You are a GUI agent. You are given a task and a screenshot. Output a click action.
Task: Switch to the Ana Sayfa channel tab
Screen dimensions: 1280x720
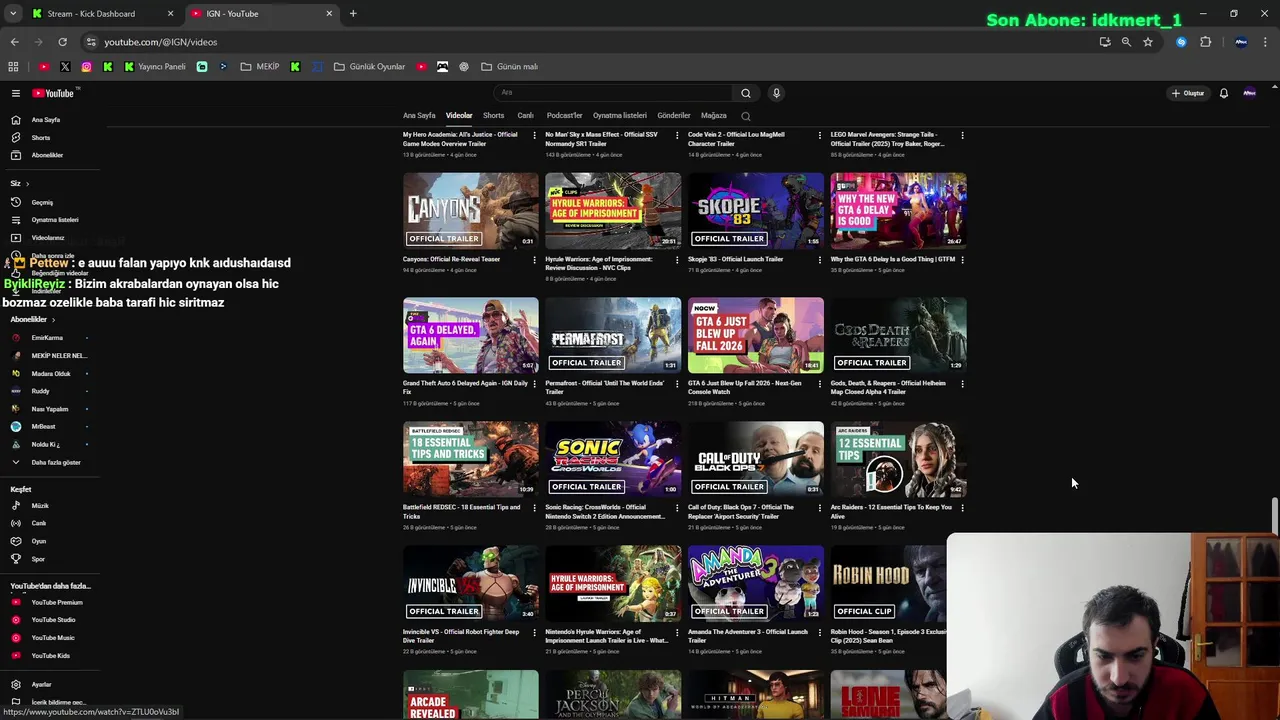tap(419, 115)
